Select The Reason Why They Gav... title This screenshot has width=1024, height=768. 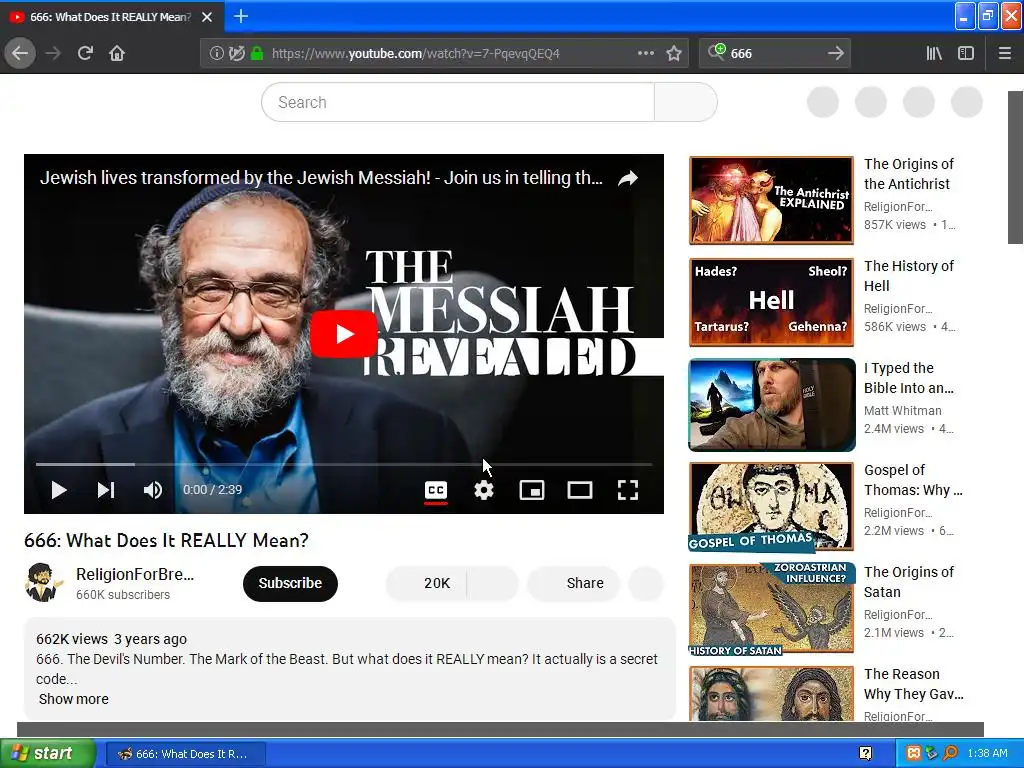(913, 684)
